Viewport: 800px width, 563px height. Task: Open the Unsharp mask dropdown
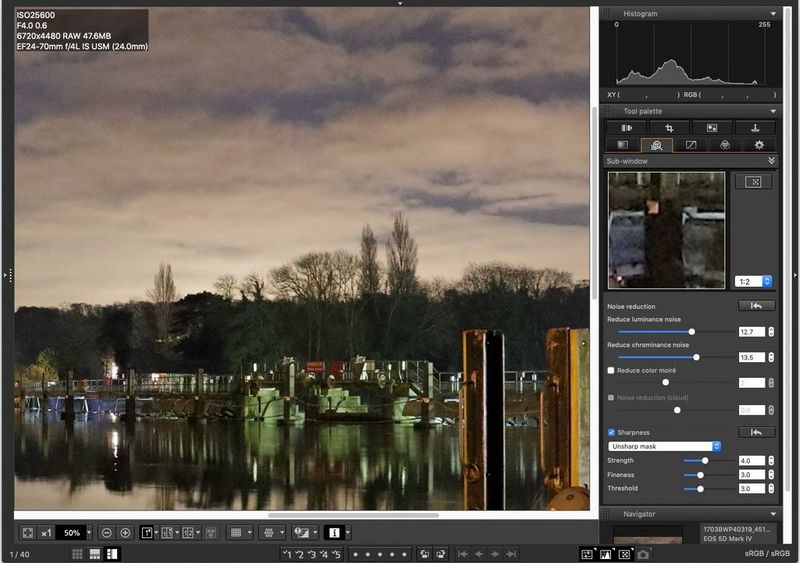tap(664, 446)
